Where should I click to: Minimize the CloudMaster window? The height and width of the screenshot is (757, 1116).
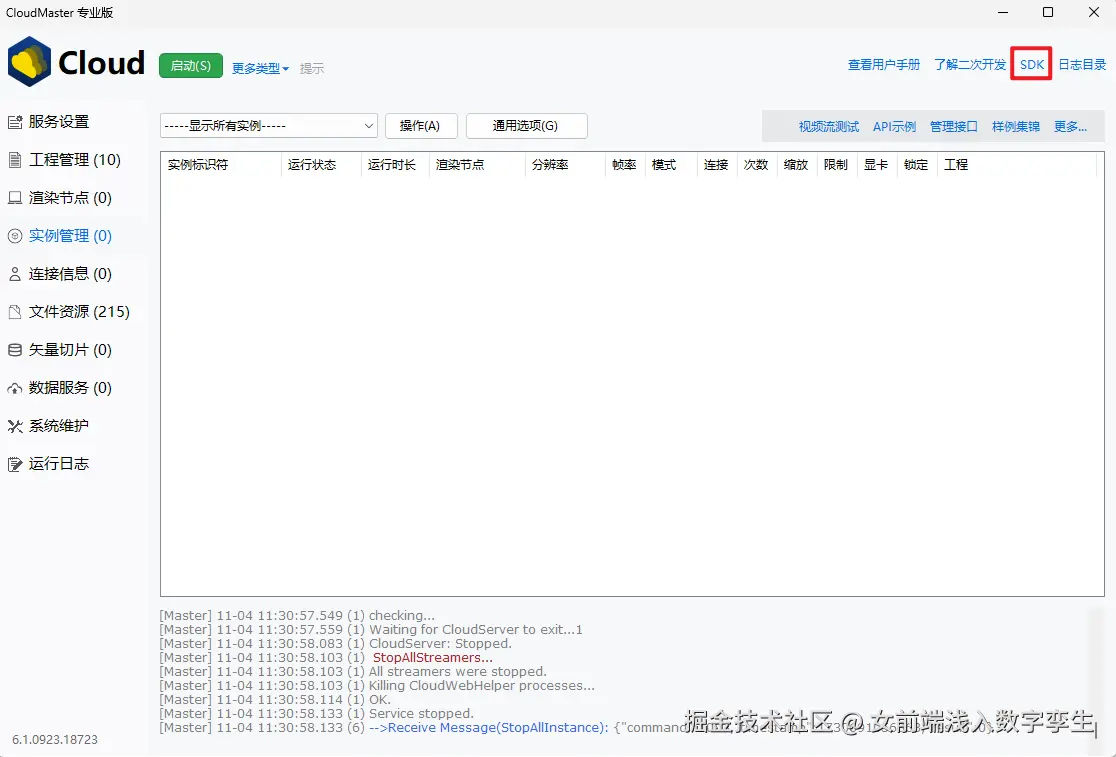click(1003, 12)
